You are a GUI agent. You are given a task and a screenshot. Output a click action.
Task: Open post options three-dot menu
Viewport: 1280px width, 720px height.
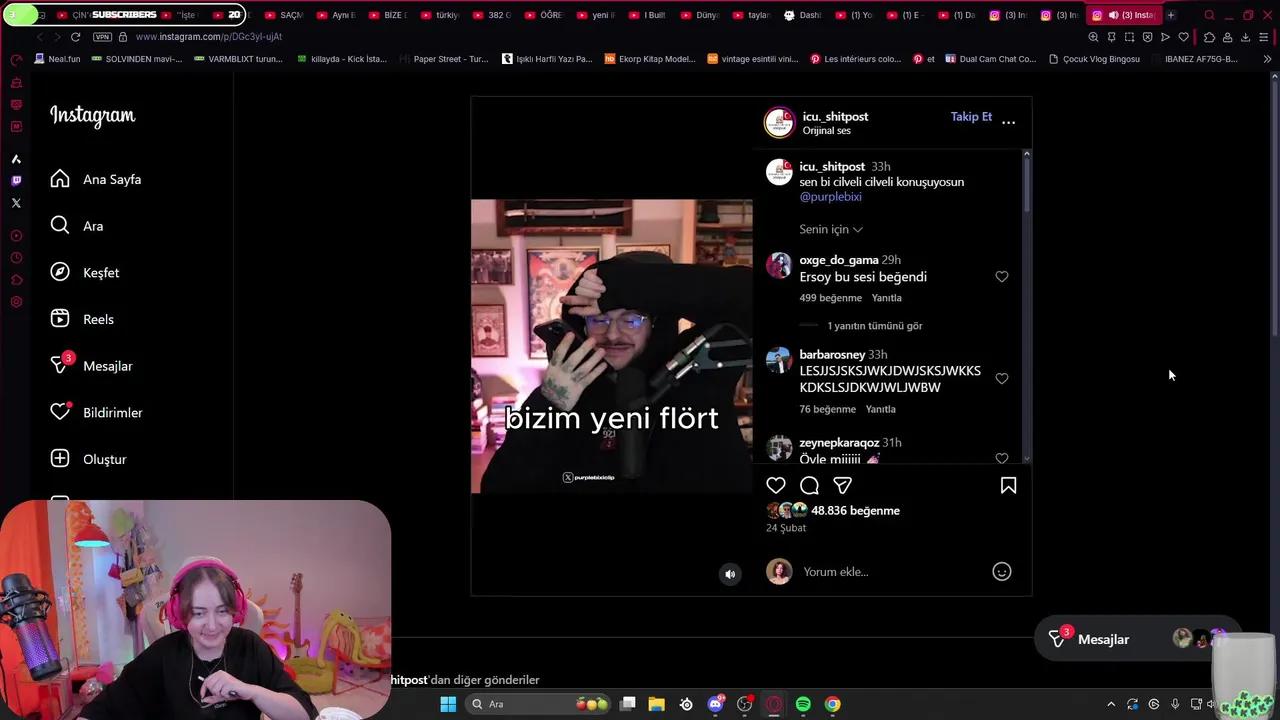1008,122
